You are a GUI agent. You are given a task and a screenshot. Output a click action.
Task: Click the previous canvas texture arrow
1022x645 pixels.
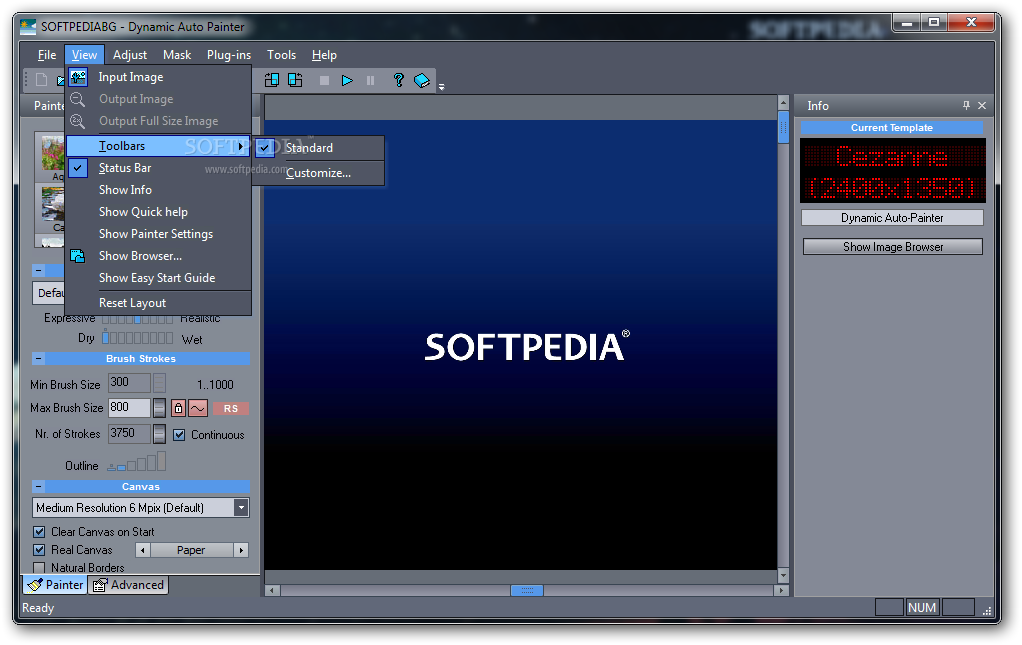(143, 551)
